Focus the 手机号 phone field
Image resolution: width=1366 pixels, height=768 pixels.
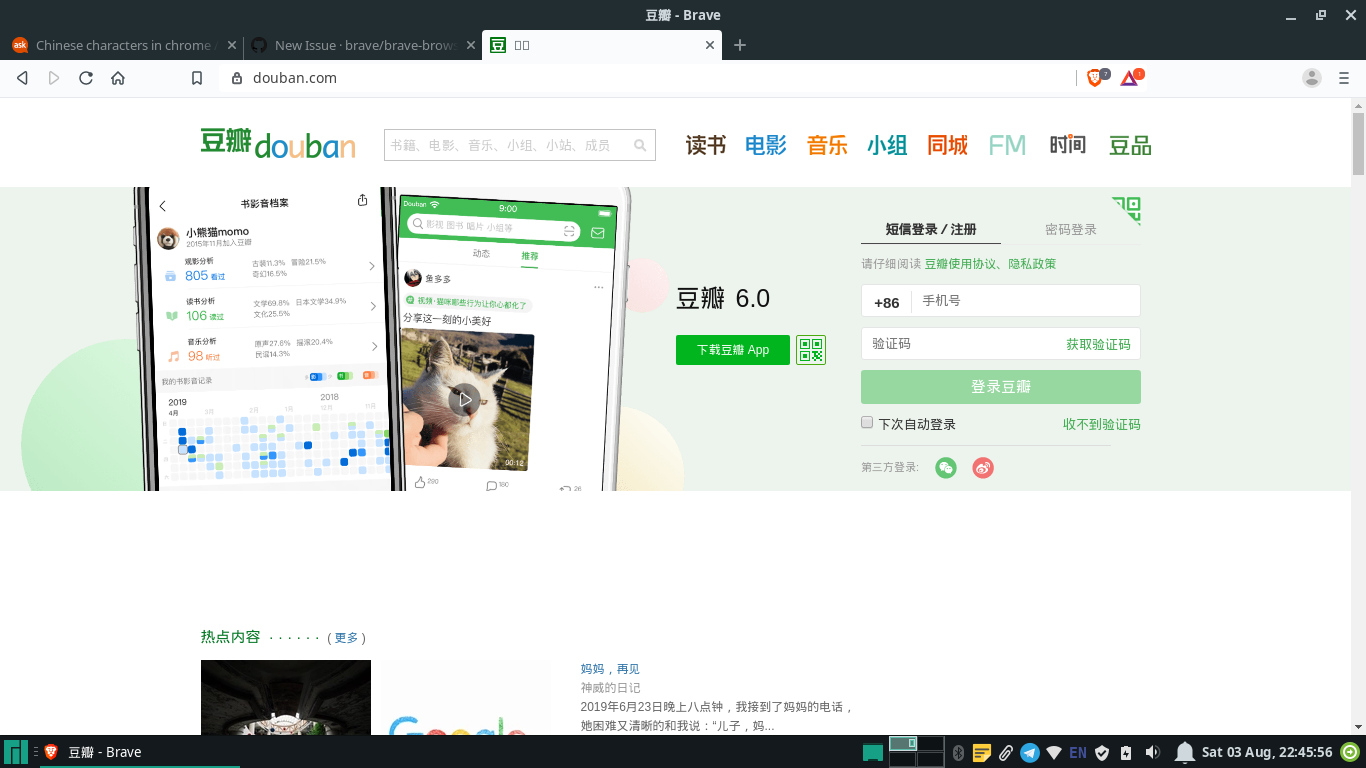1026,301
